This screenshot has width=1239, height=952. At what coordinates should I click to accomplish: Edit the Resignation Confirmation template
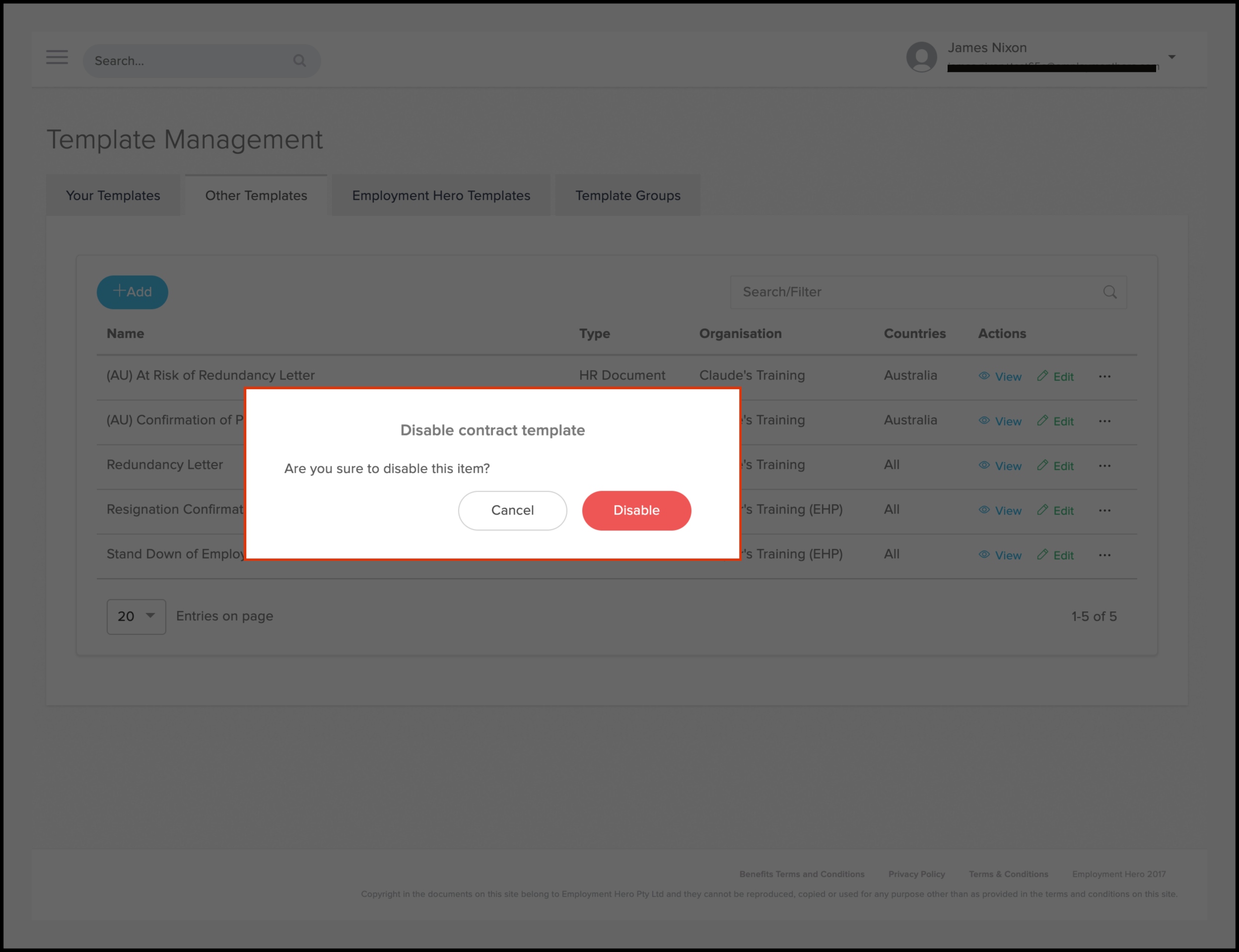pos(1055,511)
